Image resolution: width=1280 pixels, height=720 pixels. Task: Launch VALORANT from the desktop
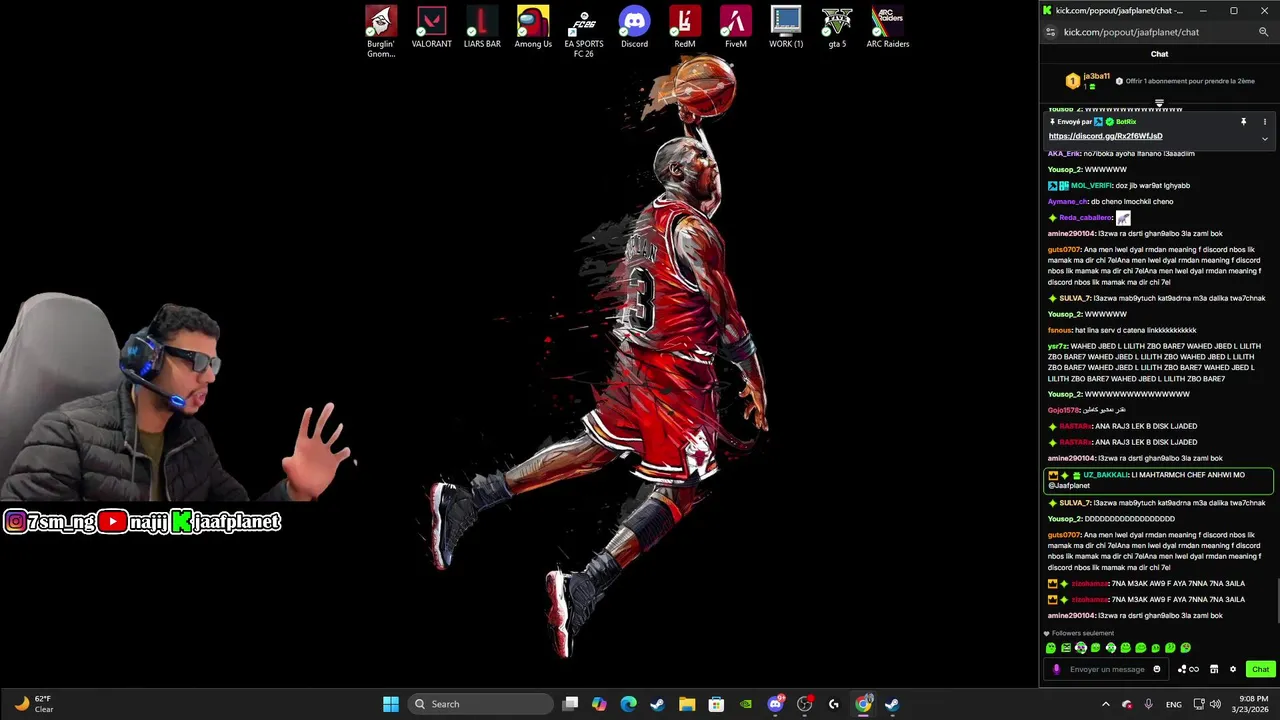click(x=432, y=28)
